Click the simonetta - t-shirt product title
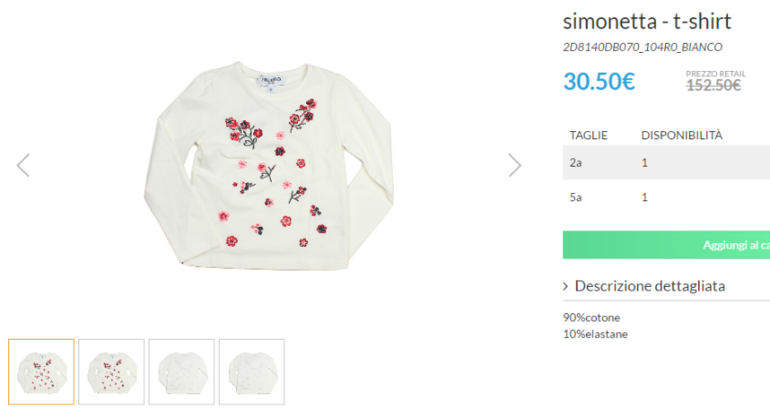Screen dimensions: 770x418 (x=647, y=21)
